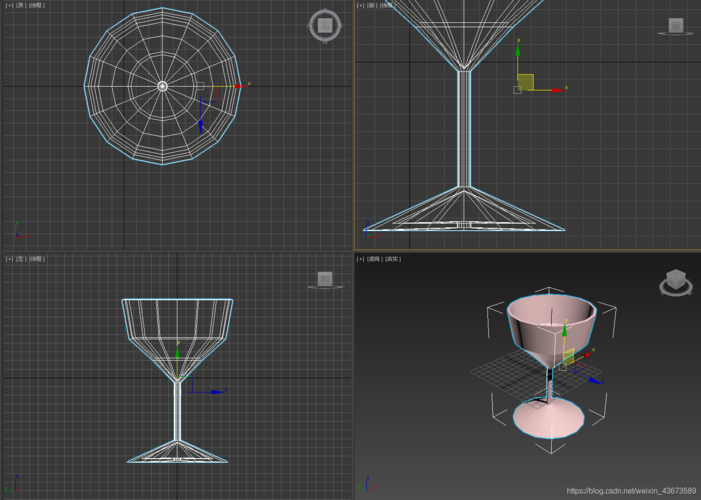The image size is (701, 500).
Task: Open the [+] menu of the Top viewport
Action: [9, 5]
